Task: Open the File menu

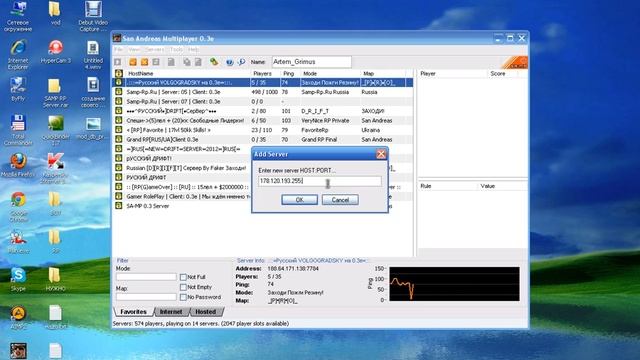Action: [118, 49]
